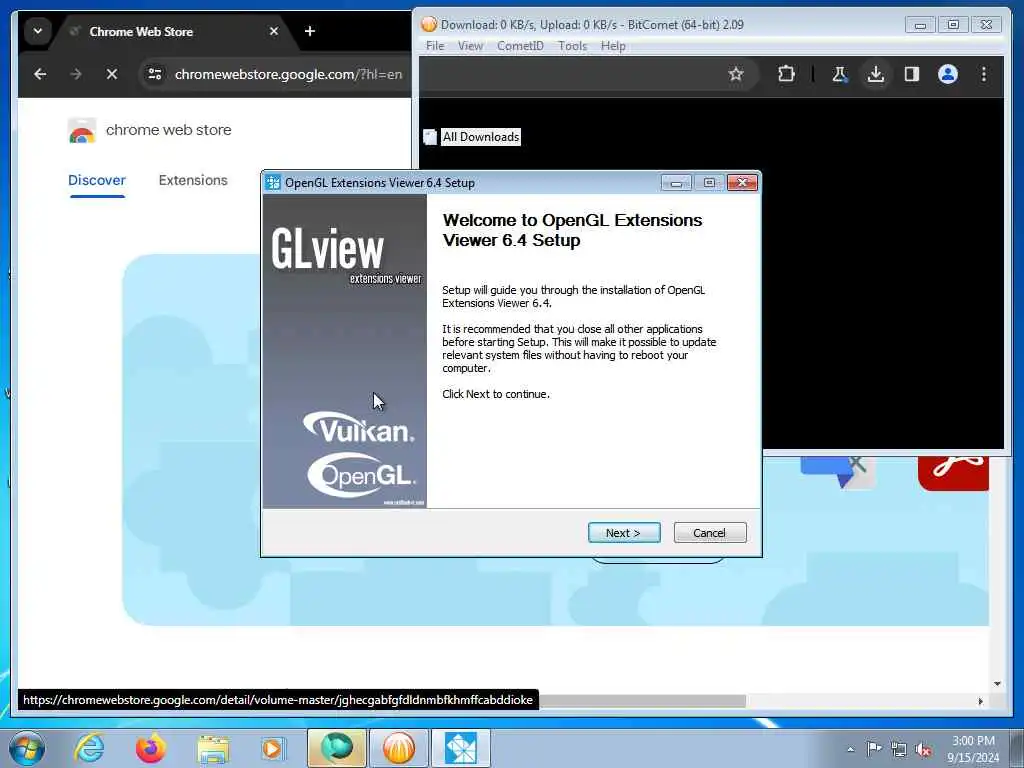Open Chrome Labs flask icon
The width and height of the screenshot is (1024, 768).
pos(839,74)
